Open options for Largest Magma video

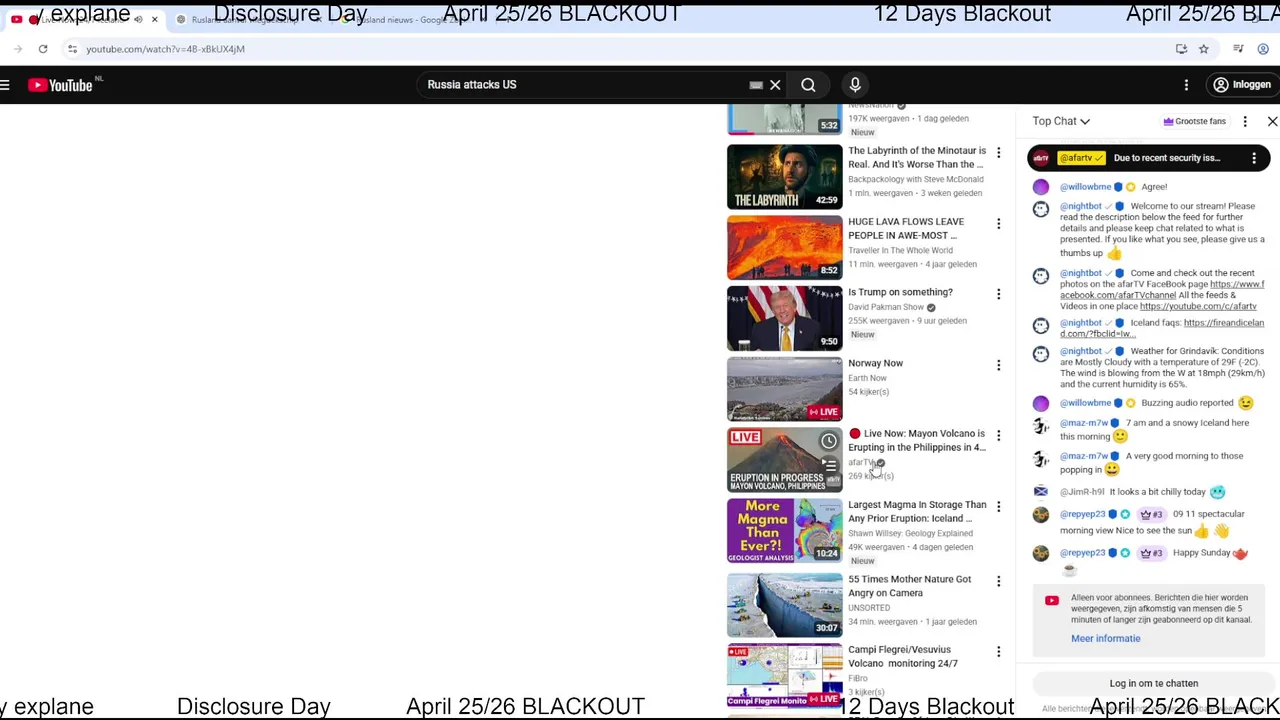click(x=998, y=507)
